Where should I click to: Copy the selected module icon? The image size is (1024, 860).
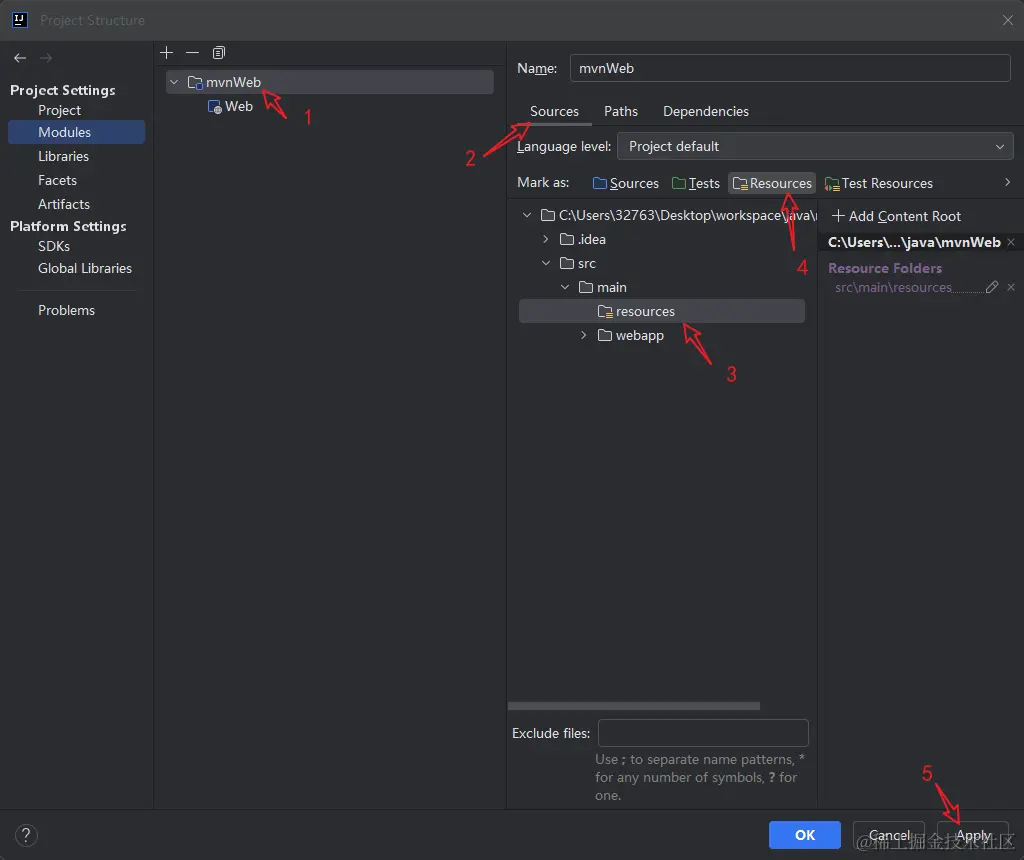pos(219,52)
